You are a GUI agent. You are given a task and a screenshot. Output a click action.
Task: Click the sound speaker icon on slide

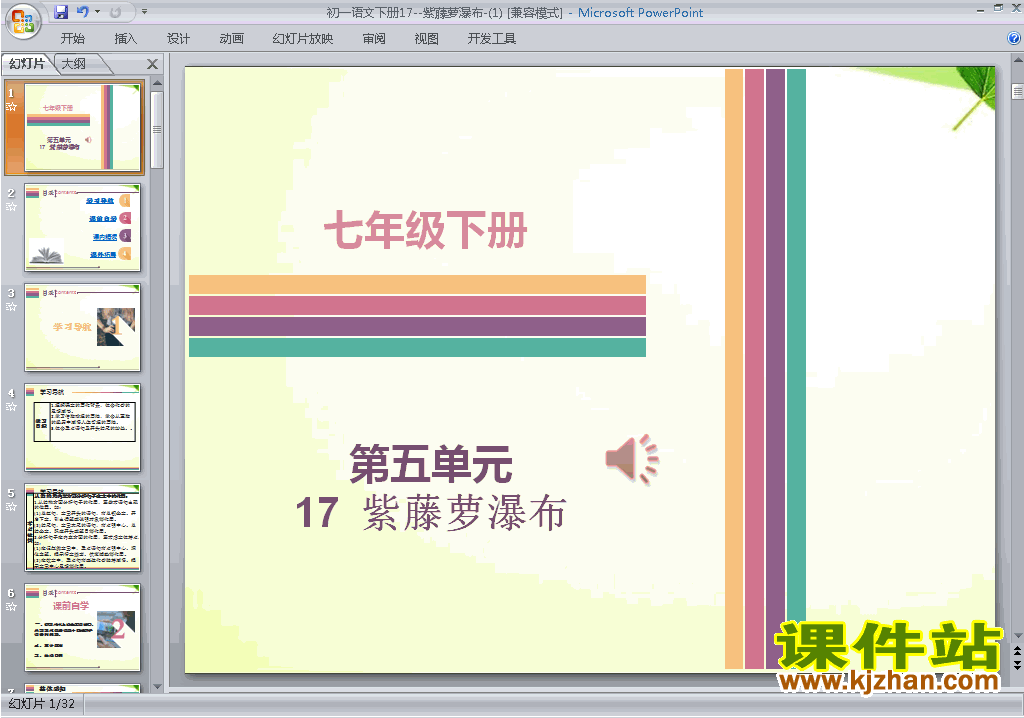point(632,459)
